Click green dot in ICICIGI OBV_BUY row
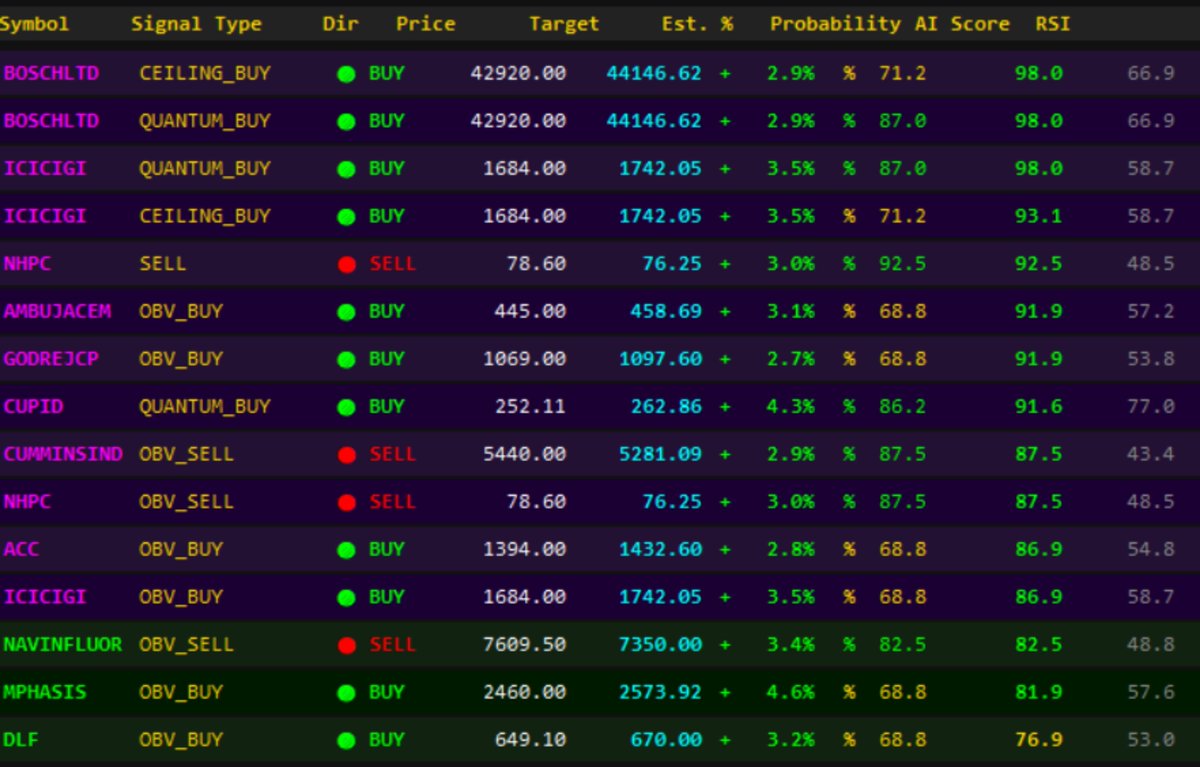 coord(346,598)
